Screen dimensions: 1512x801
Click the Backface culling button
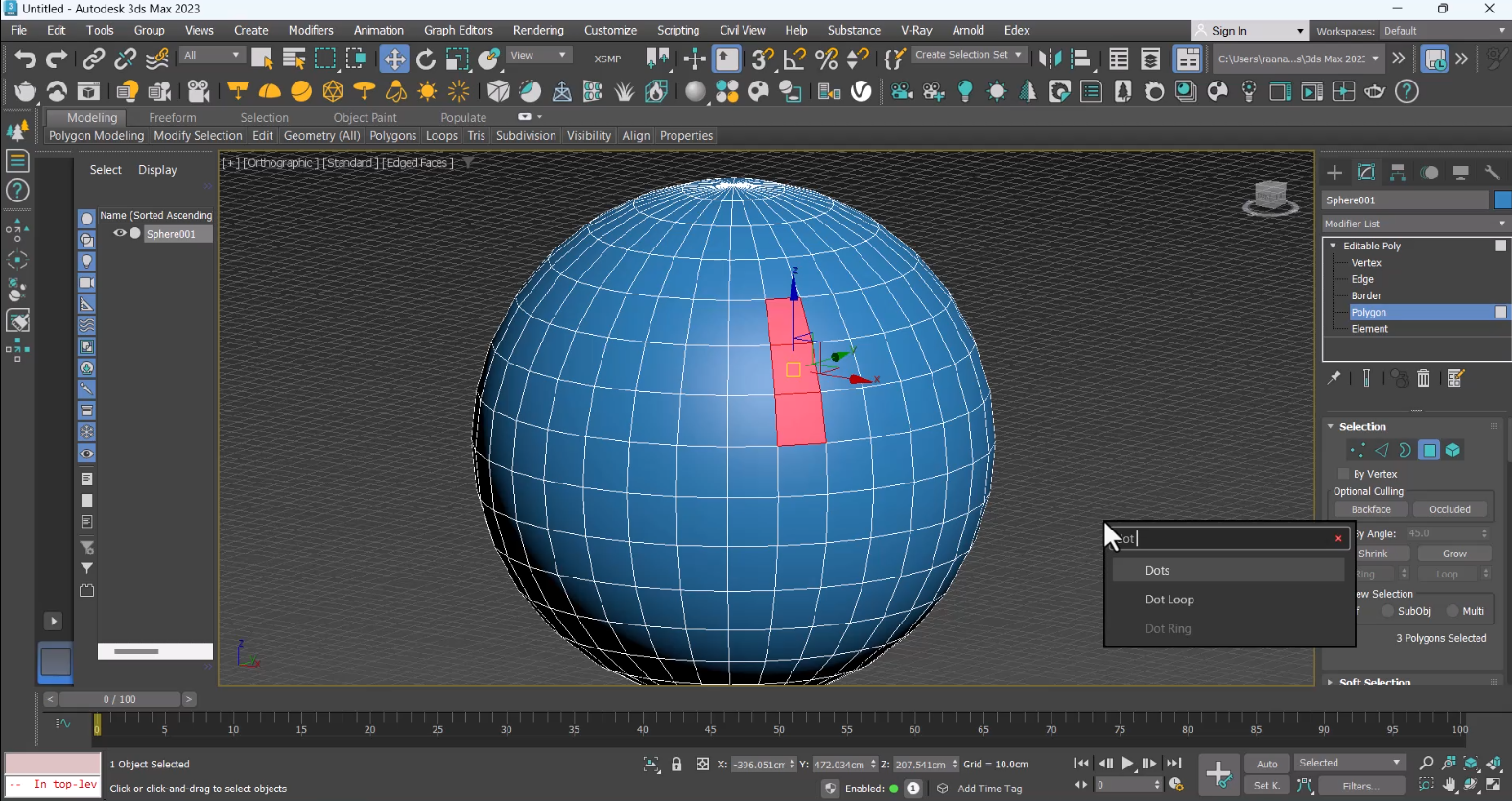(x=1371, y=509)
